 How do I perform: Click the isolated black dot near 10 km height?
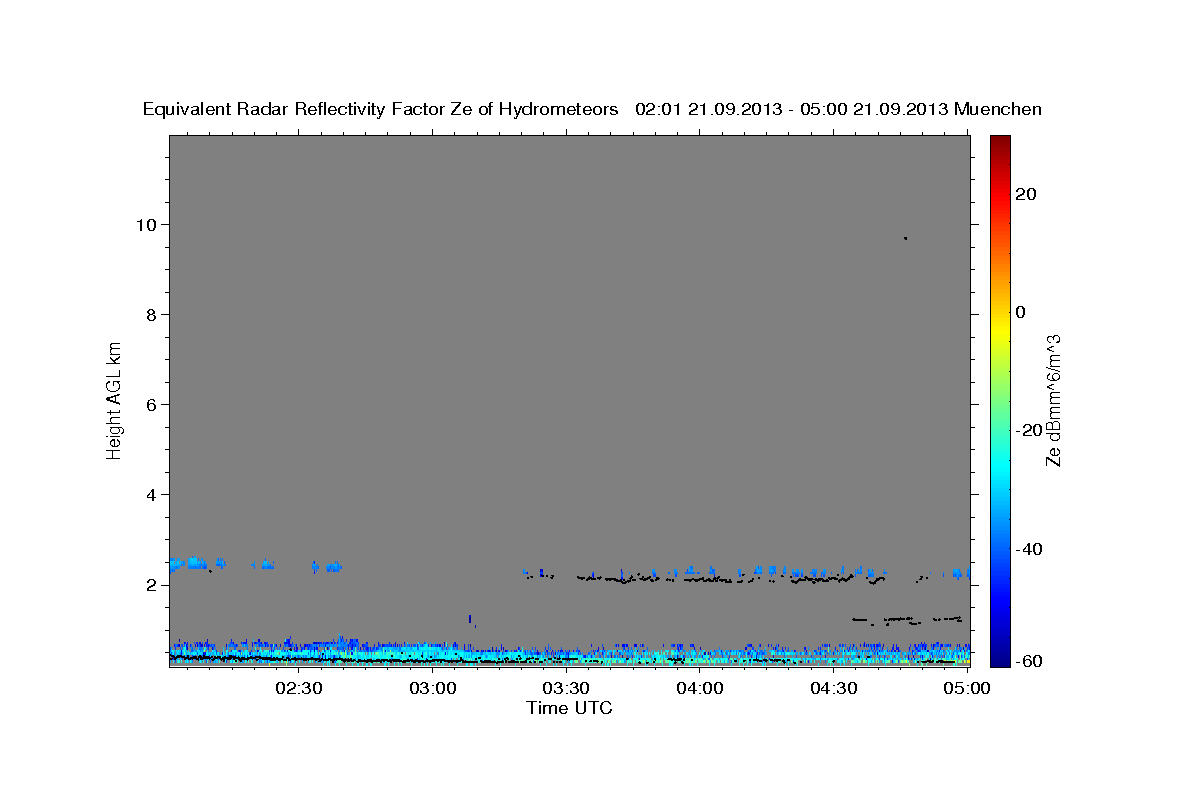tap(905, 238)
